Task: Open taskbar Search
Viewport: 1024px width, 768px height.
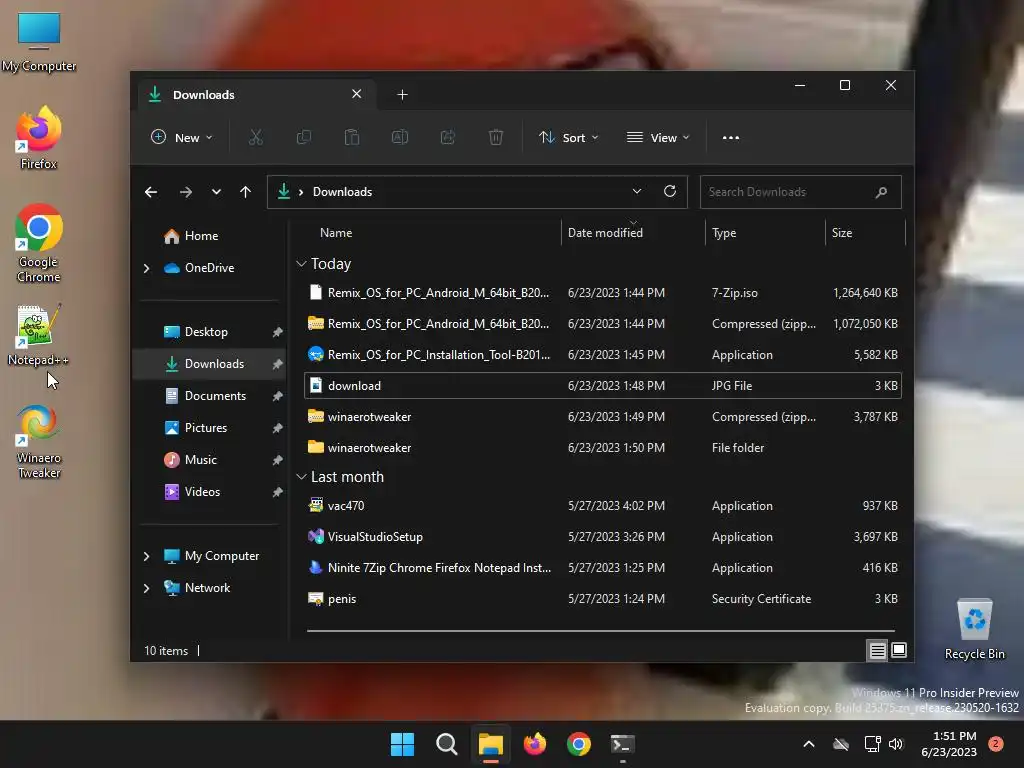Action: (x=447, y=744)
